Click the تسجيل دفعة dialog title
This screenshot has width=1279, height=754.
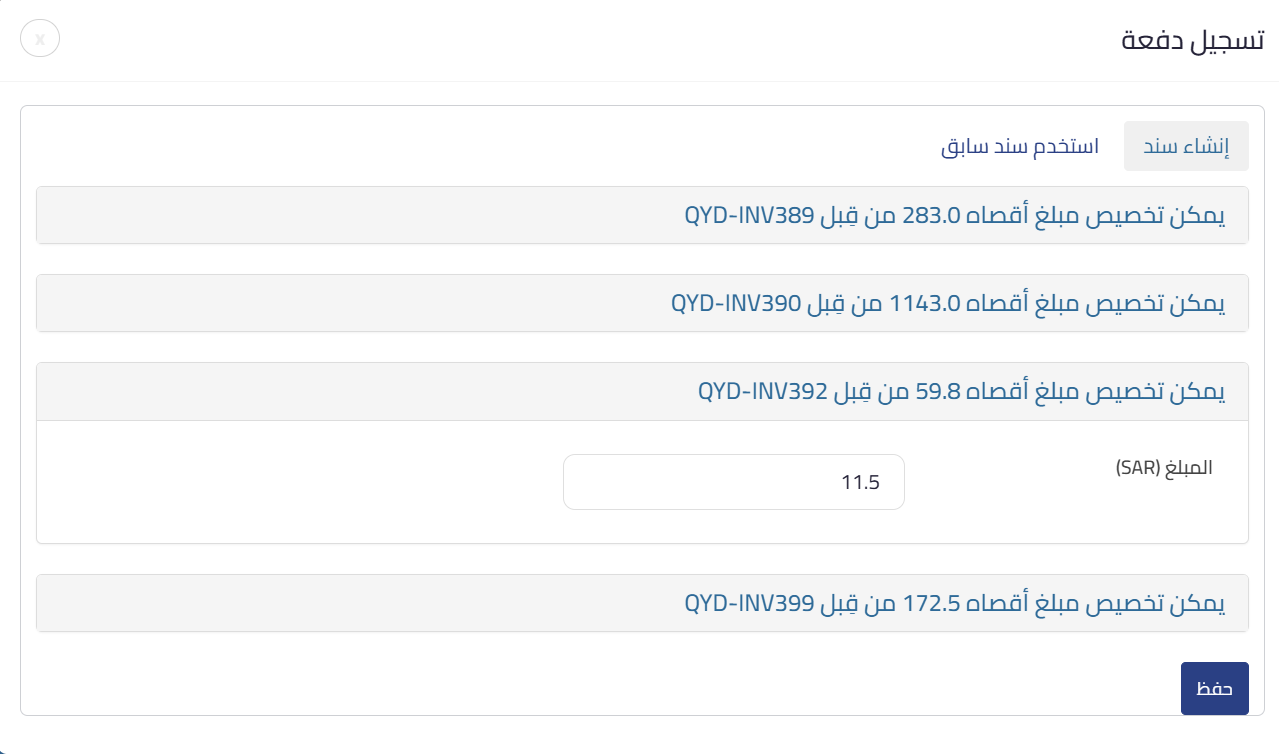tap(1192, 42)
